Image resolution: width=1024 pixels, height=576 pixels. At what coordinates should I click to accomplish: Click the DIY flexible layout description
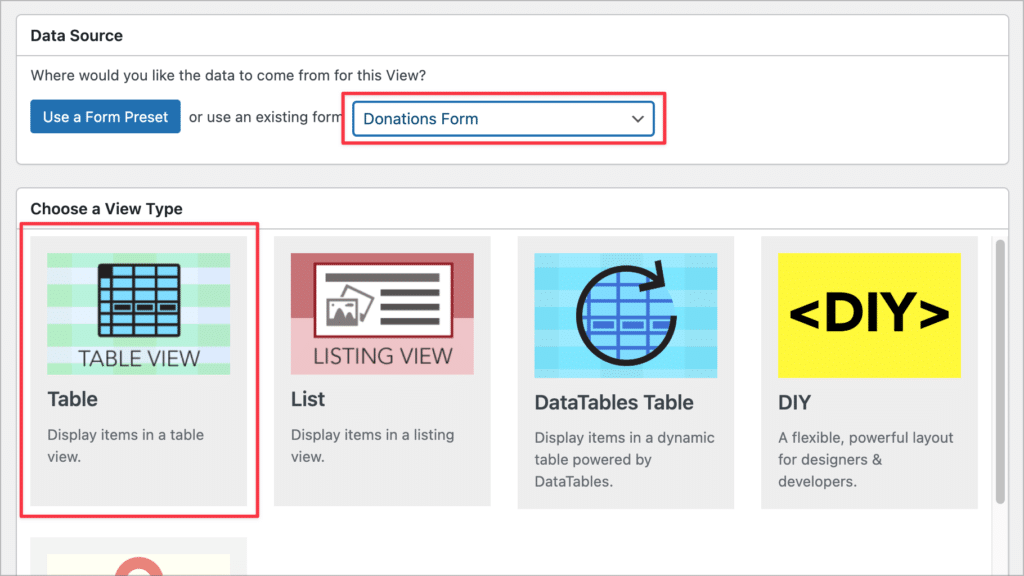pyautogui.click(x=865, y=460)
